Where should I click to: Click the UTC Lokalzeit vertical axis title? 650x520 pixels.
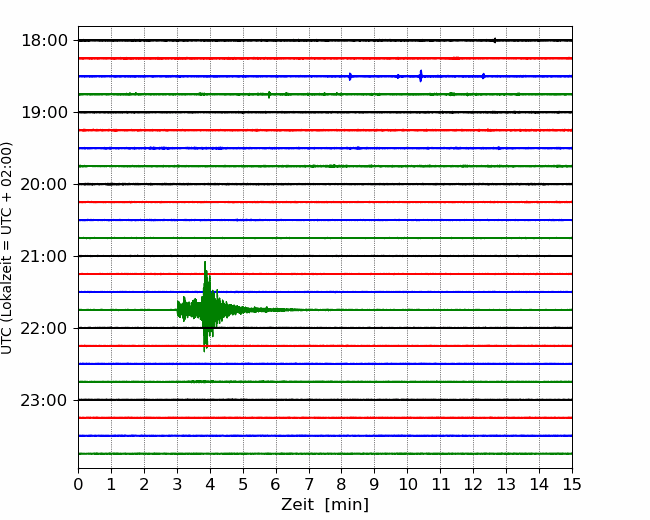point(7,248)
